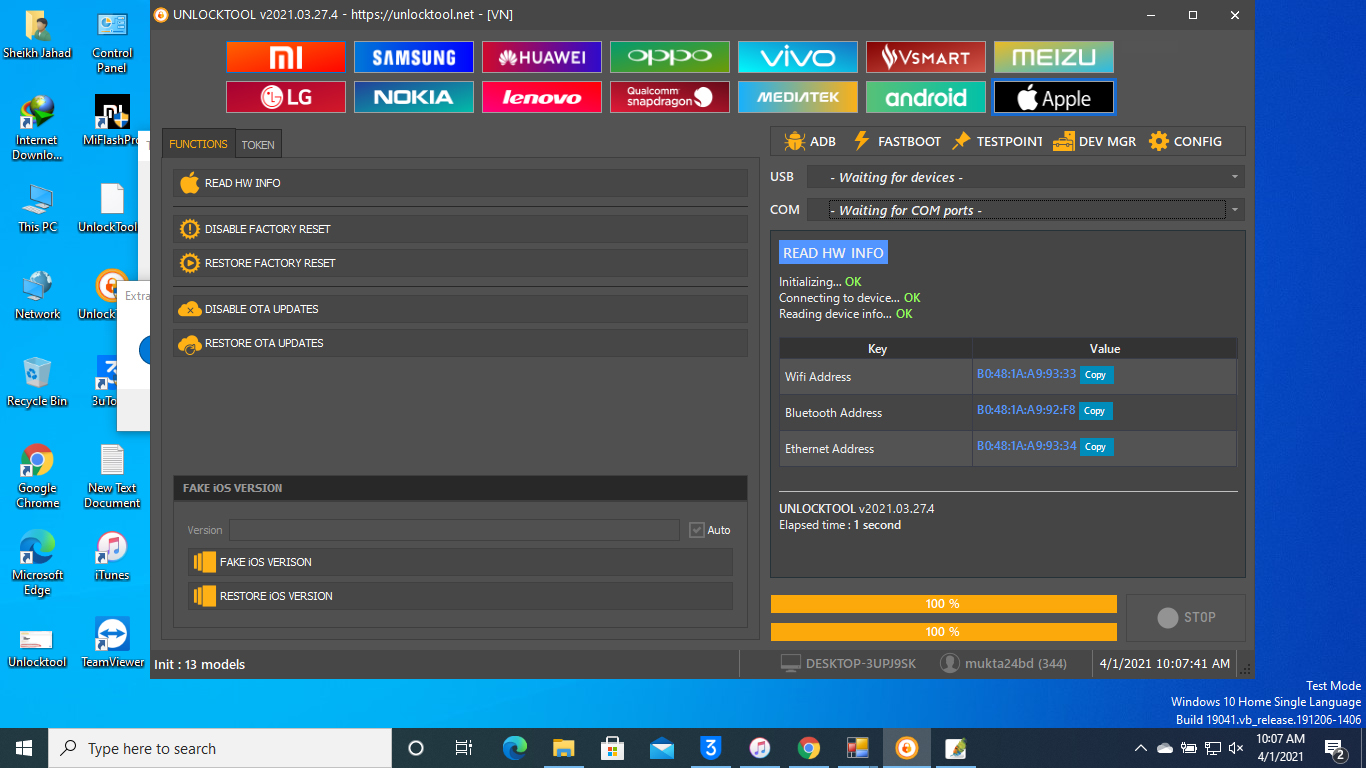Click Ethernet address B0:48:1A:A9:93:34
This screenshot has width=1366, height=768.
pyautogui.click(x=1026, y=446)
